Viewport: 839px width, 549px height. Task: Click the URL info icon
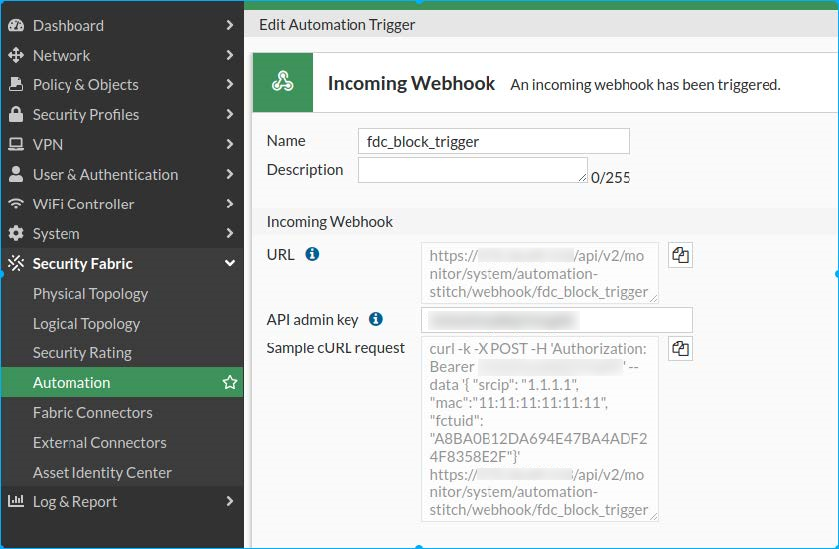(x=312, y=255)
